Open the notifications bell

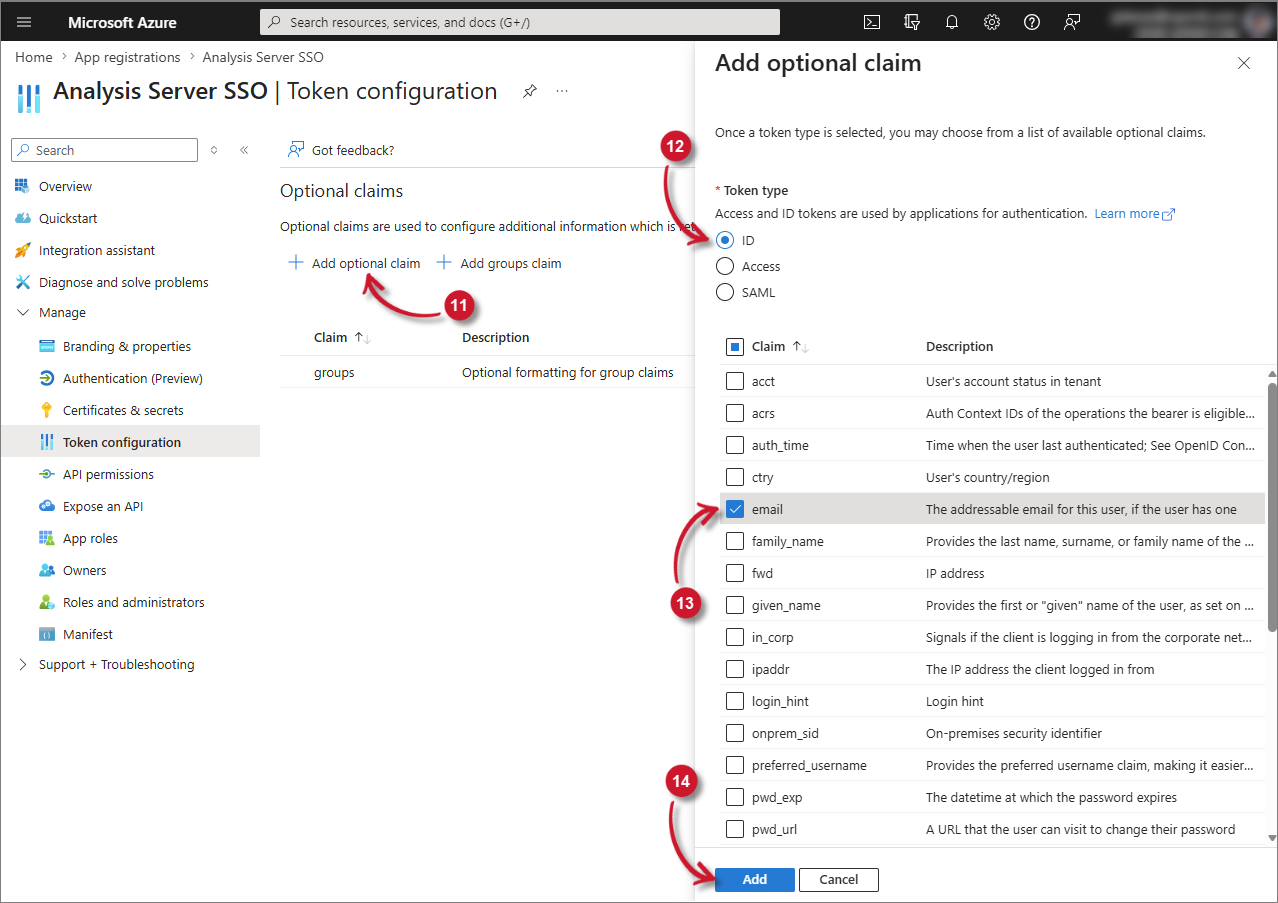pos(952,22)
